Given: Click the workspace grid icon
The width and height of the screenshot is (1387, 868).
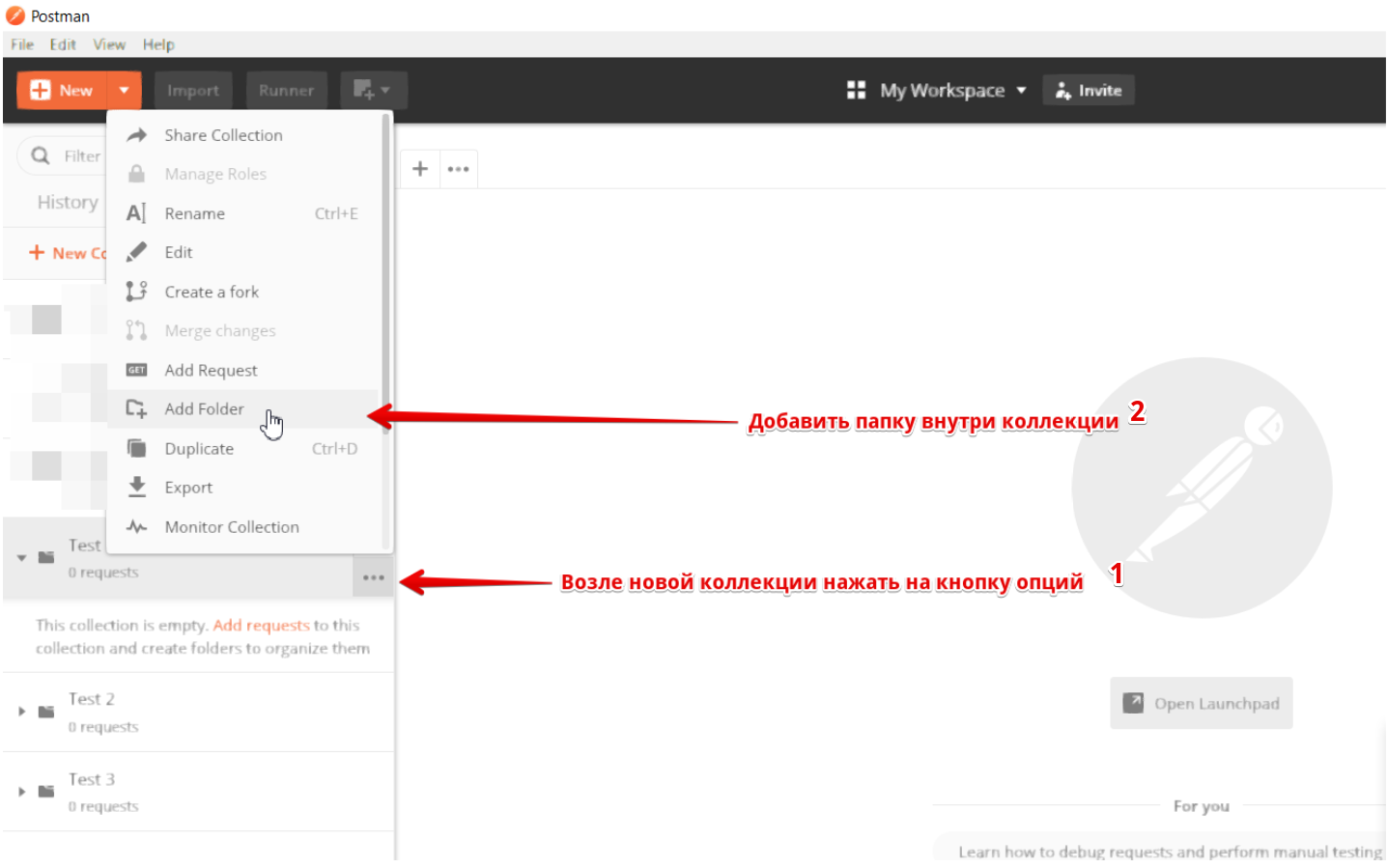Looking at the screenshot, I should 856,90.
